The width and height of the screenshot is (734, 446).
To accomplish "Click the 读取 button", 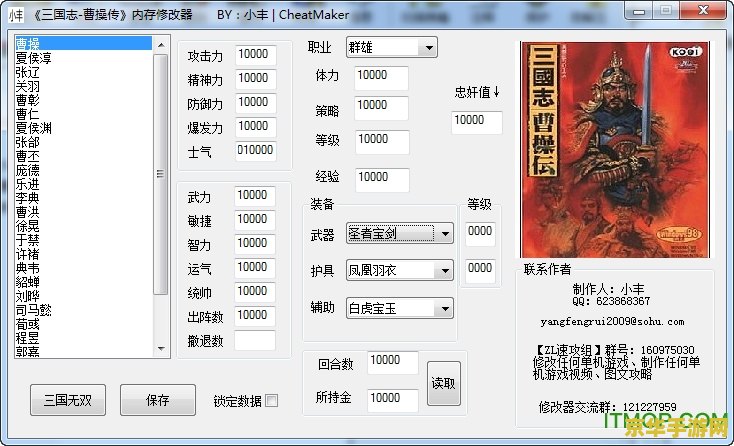I will coord(444,383).
